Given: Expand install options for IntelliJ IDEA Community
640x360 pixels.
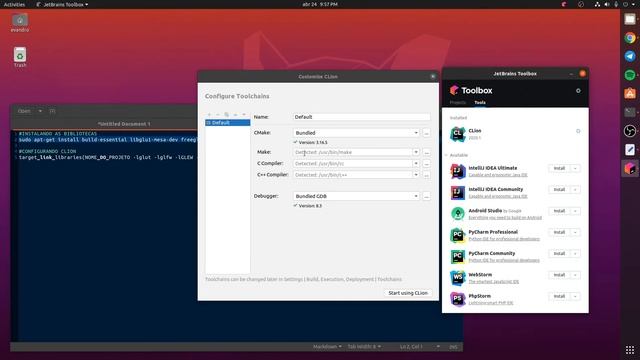Looking at the screenshot, I should [575, 189].
